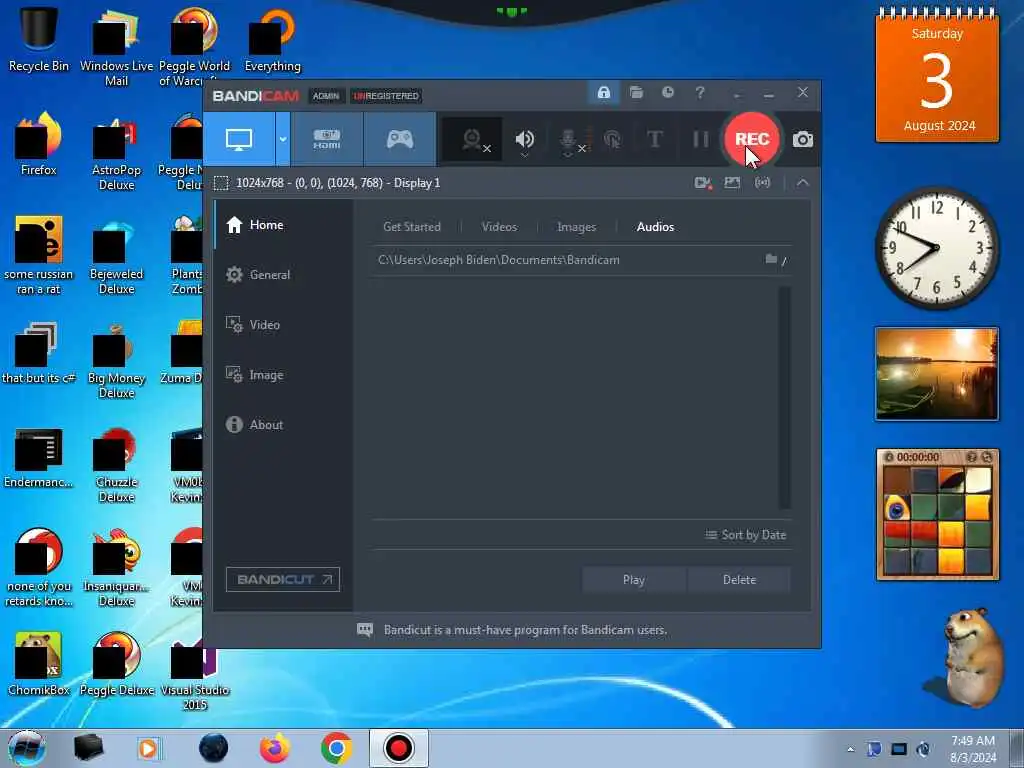
Task: Click the dashed rectangle capture area icon
Action: pyautogui.click(x=221, y=183)
